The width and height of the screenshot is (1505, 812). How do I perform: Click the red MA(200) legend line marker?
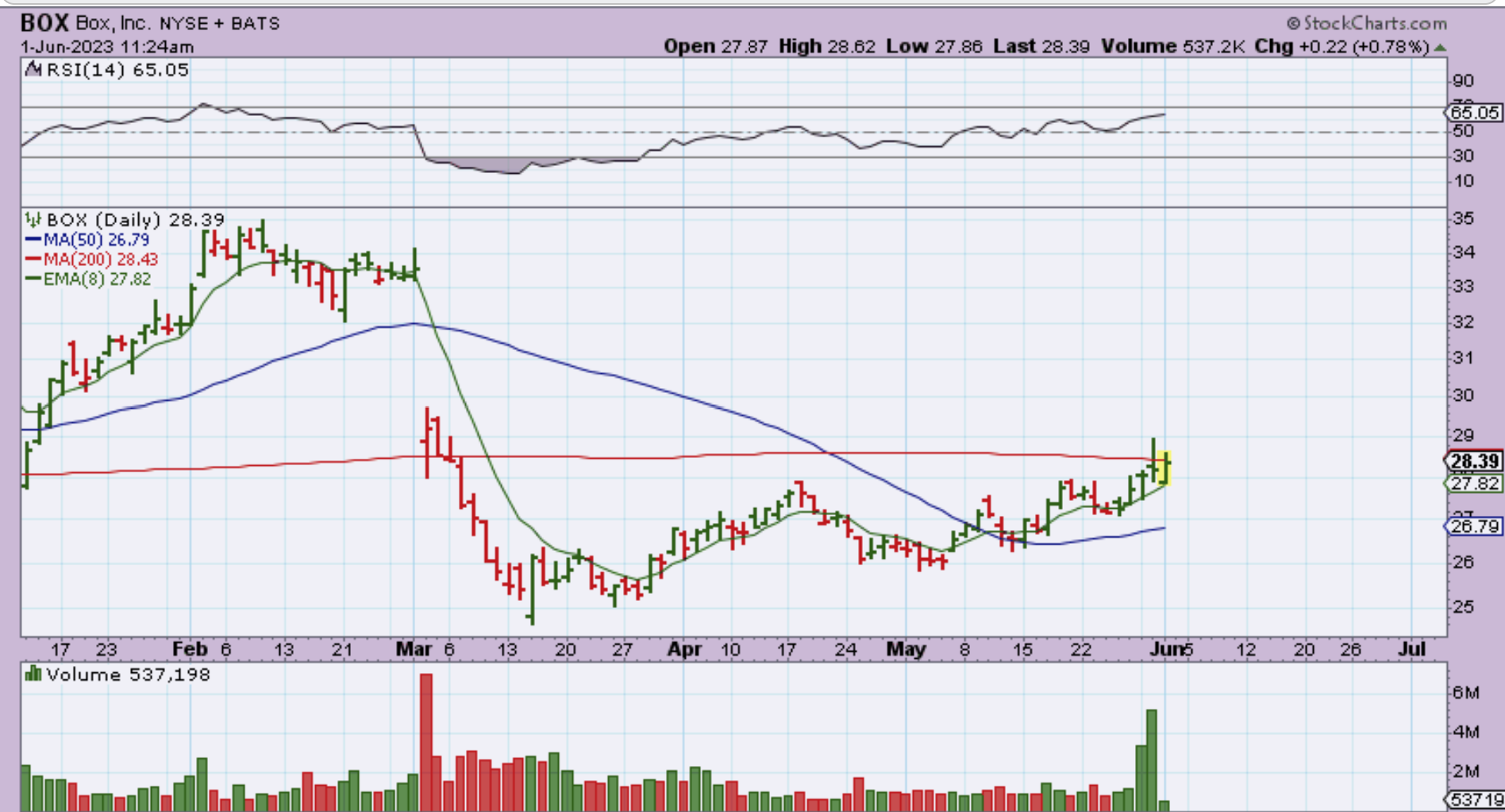pyautogui.click(x=33, y=260)
